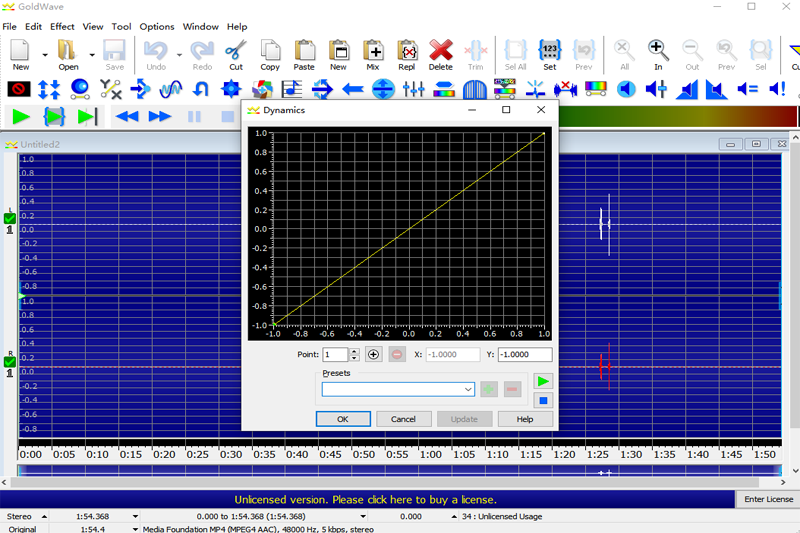Increment the Point number spinner
Screen dimensions: 800x533
[x=354, y=351]
